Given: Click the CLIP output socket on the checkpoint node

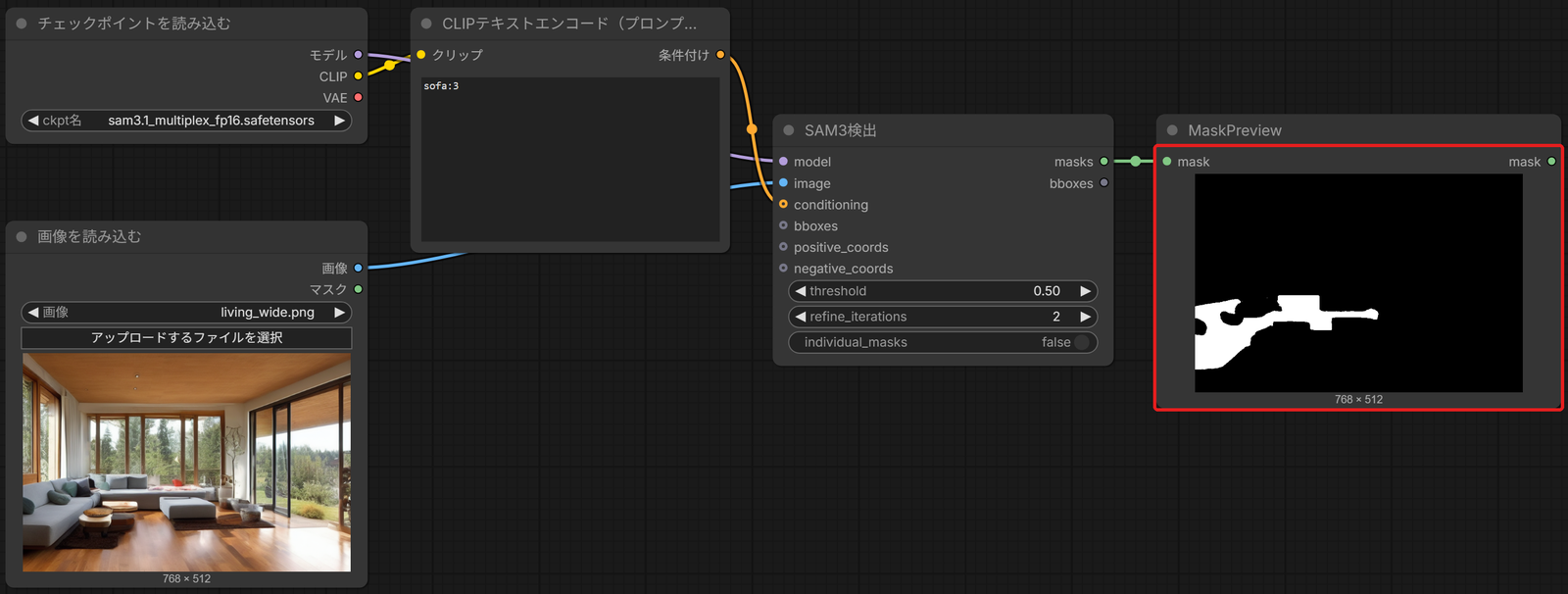Looking at the screenshot, I should tap(359, 76).
